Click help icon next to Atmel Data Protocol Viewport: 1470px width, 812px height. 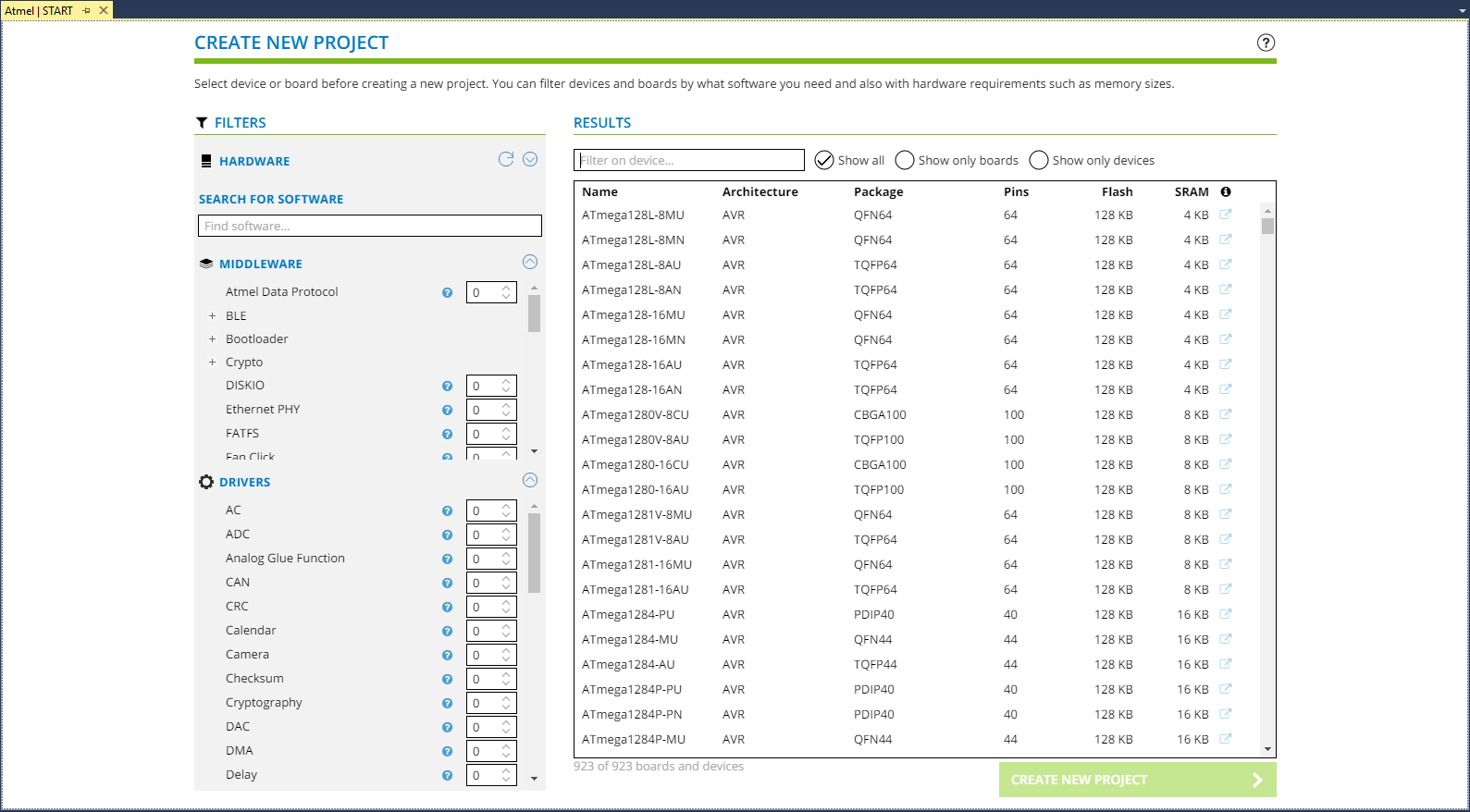pos(448,292)
